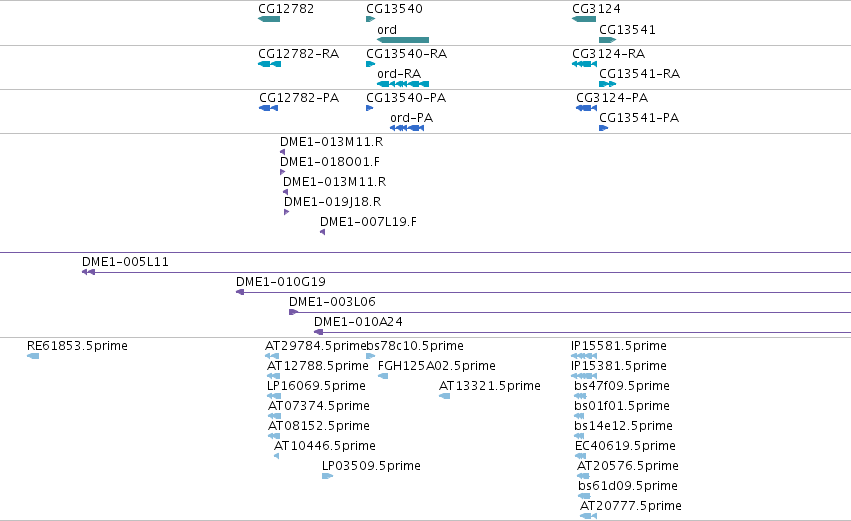The width and height of the screenshot is (851, 521).
Task: Click the bs14e12.5prime EST
Action: point(579,436)
